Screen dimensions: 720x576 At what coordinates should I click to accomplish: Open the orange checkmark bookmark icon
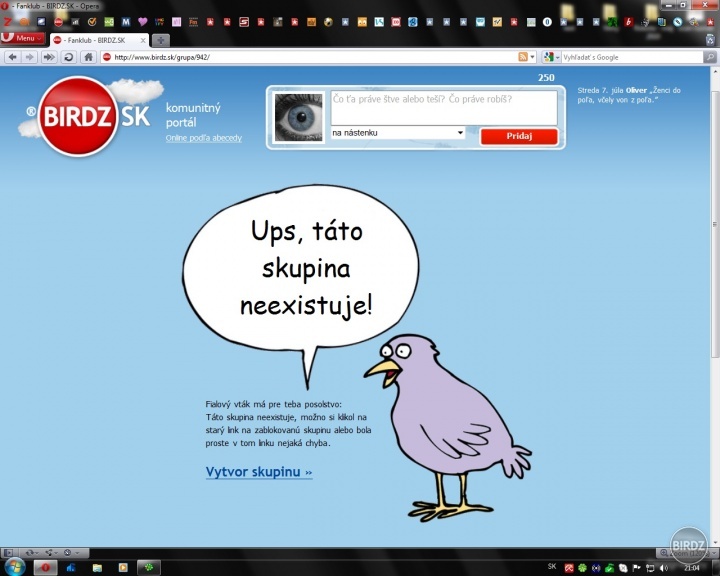[x=92, y=22]
